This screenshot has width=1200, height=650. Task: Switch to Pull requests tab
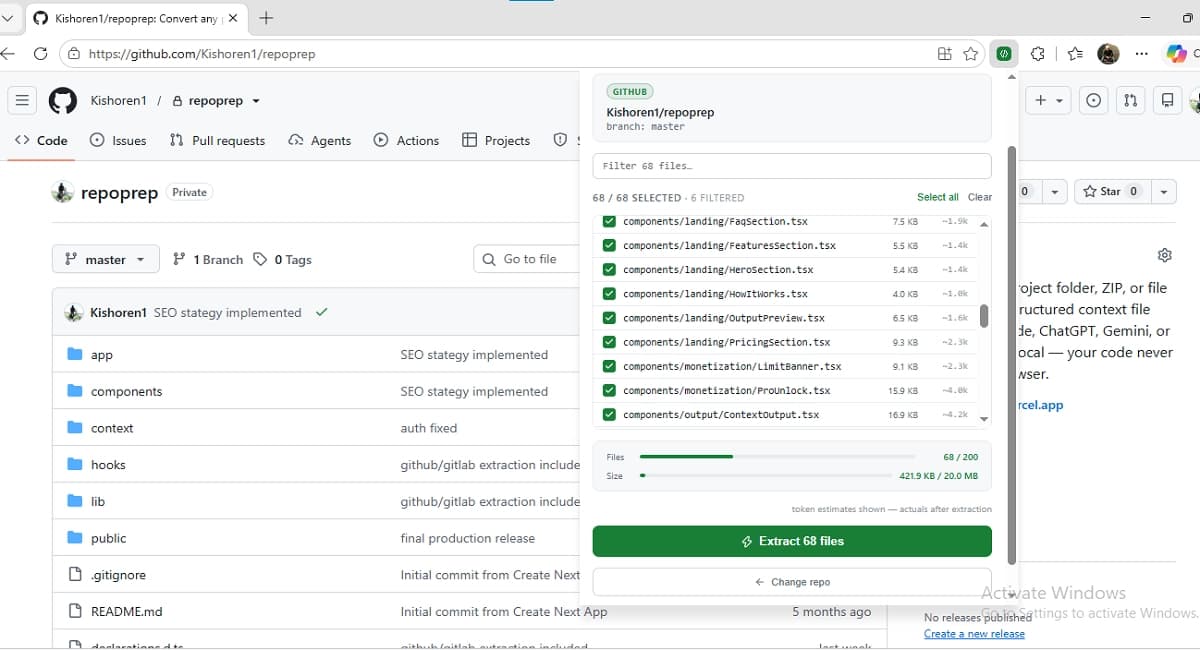click(217, 140)
